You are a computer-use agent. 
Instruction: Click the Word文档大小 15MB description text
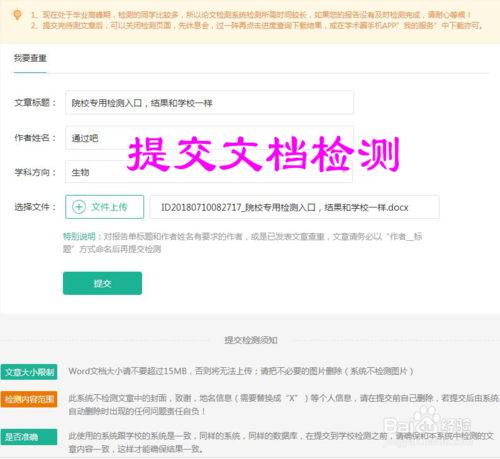[x=241, y=371]
